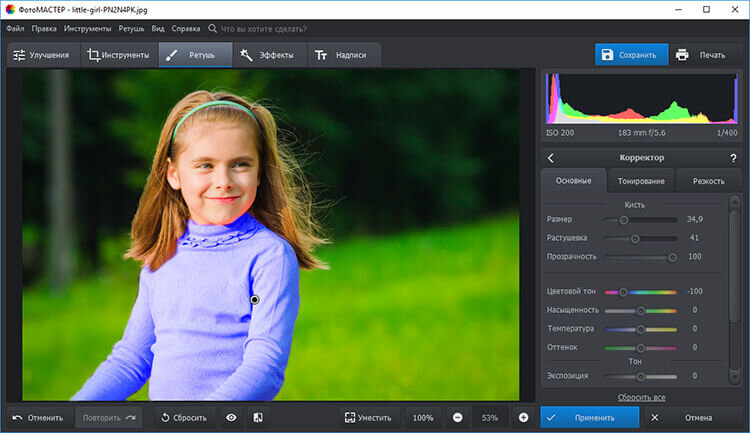Open the Тонирование tab
The height and width of the screenshot is (433, 750).
(x=641, y=181)
